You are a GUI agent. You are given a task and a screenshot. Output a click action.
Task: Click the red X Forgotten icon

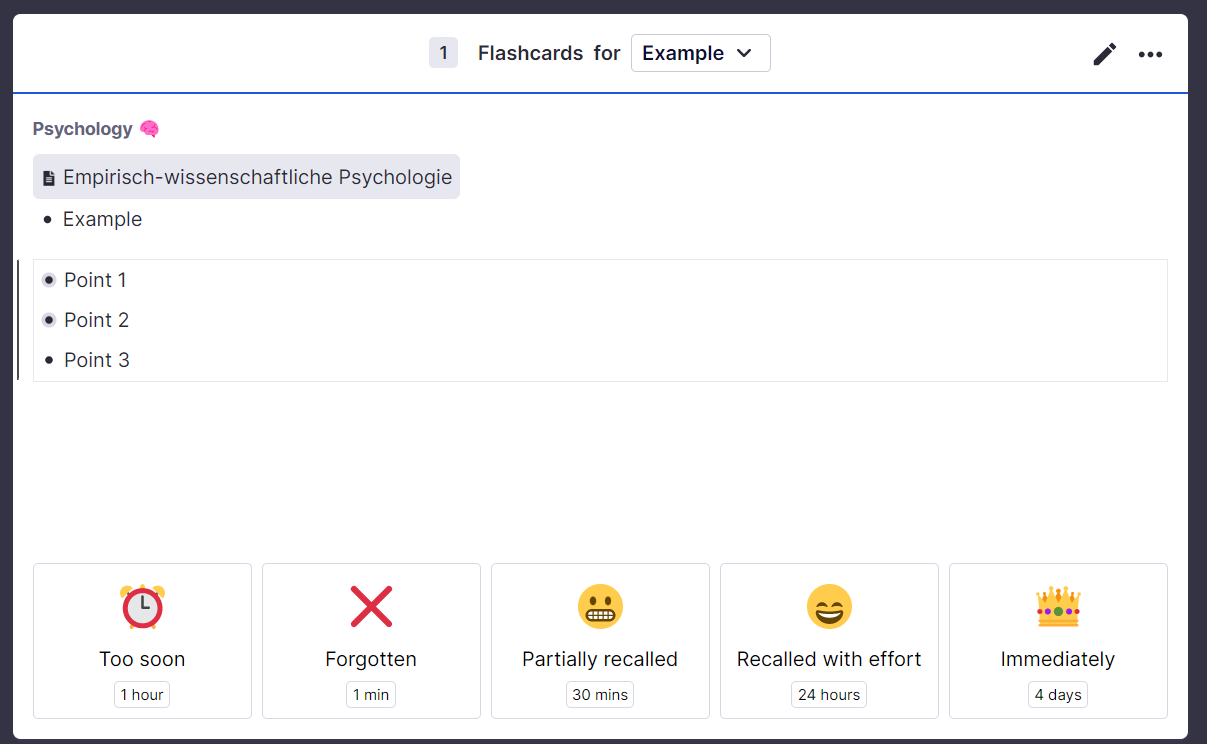click(371, 606)
